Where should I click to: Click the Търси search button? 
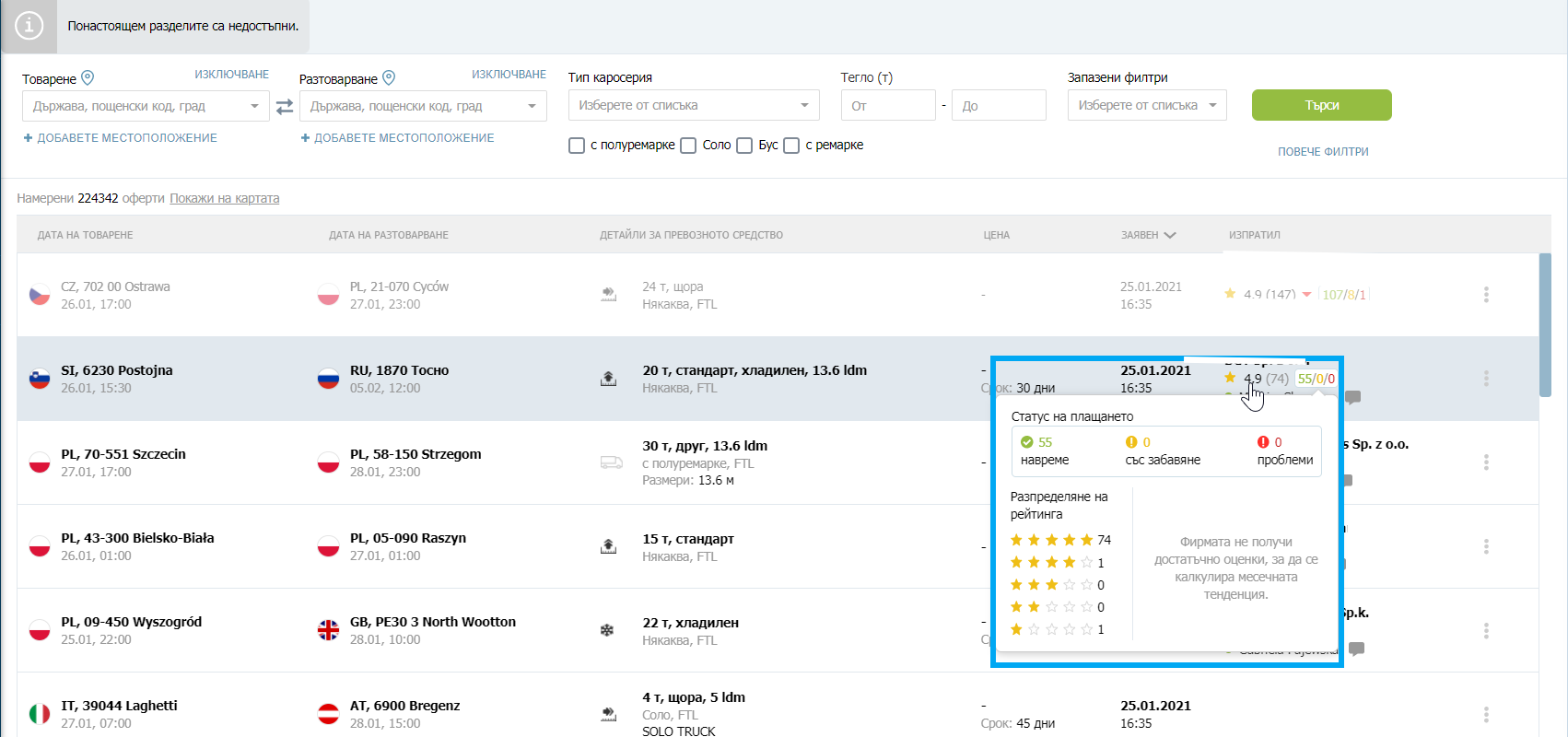click(1321, 105)
